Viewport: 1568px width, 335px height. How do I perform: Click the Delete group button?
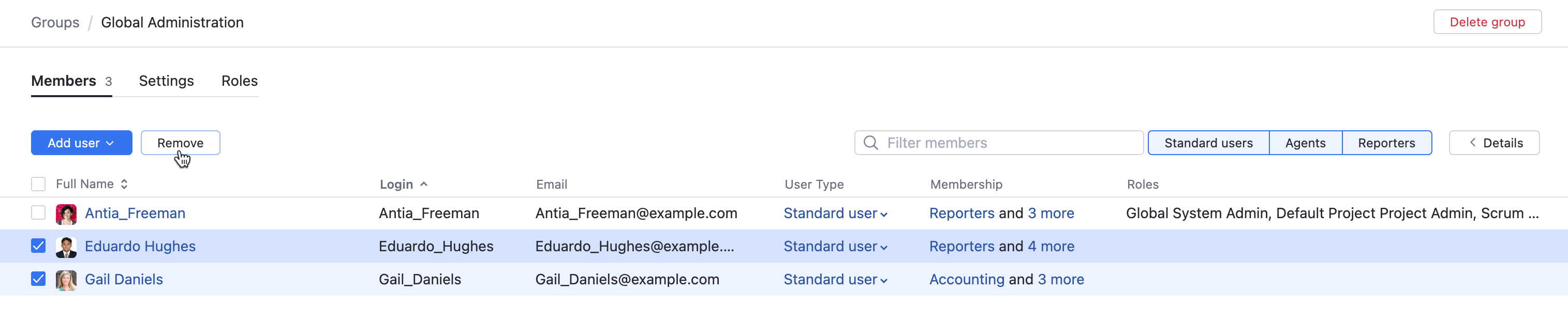pos(1487,23)
